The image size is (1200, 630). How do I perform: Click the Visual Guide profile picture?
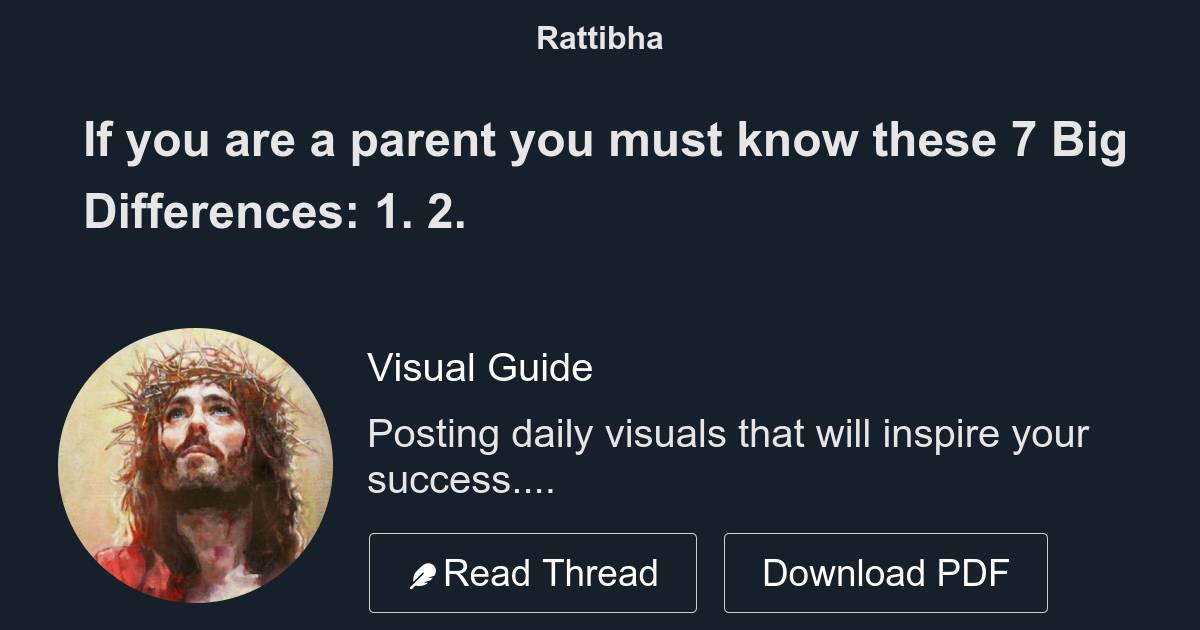tap(196, 466)
